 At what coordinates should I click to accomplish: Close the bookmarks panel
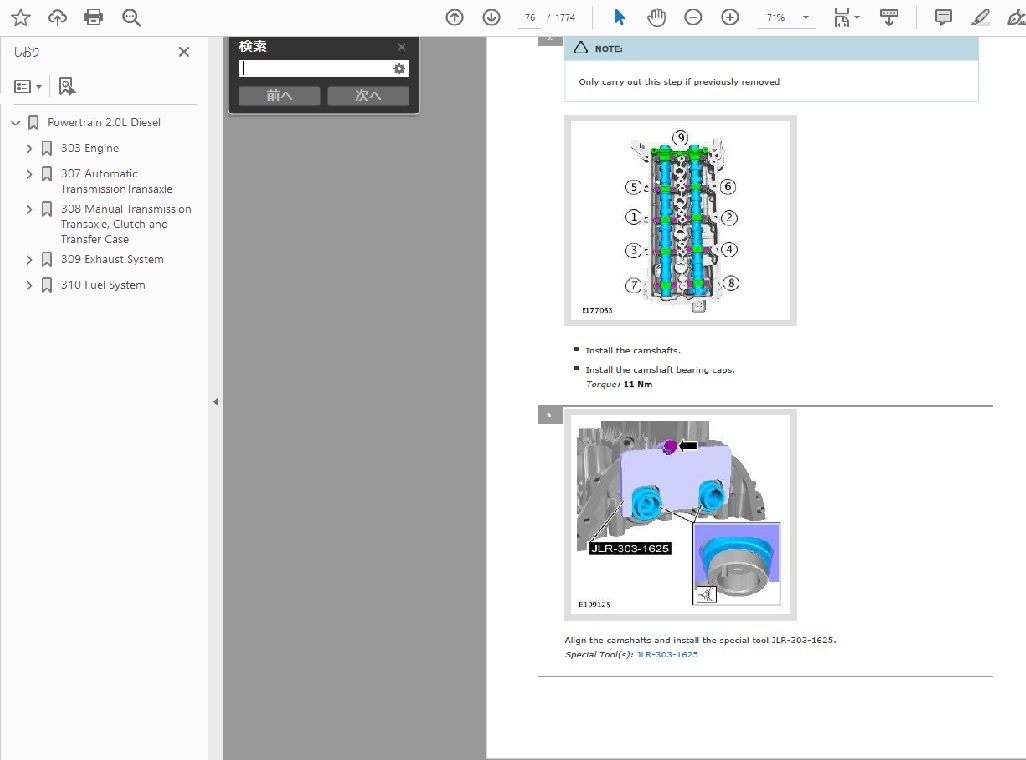pyautogui.click(x=184, y=52)
